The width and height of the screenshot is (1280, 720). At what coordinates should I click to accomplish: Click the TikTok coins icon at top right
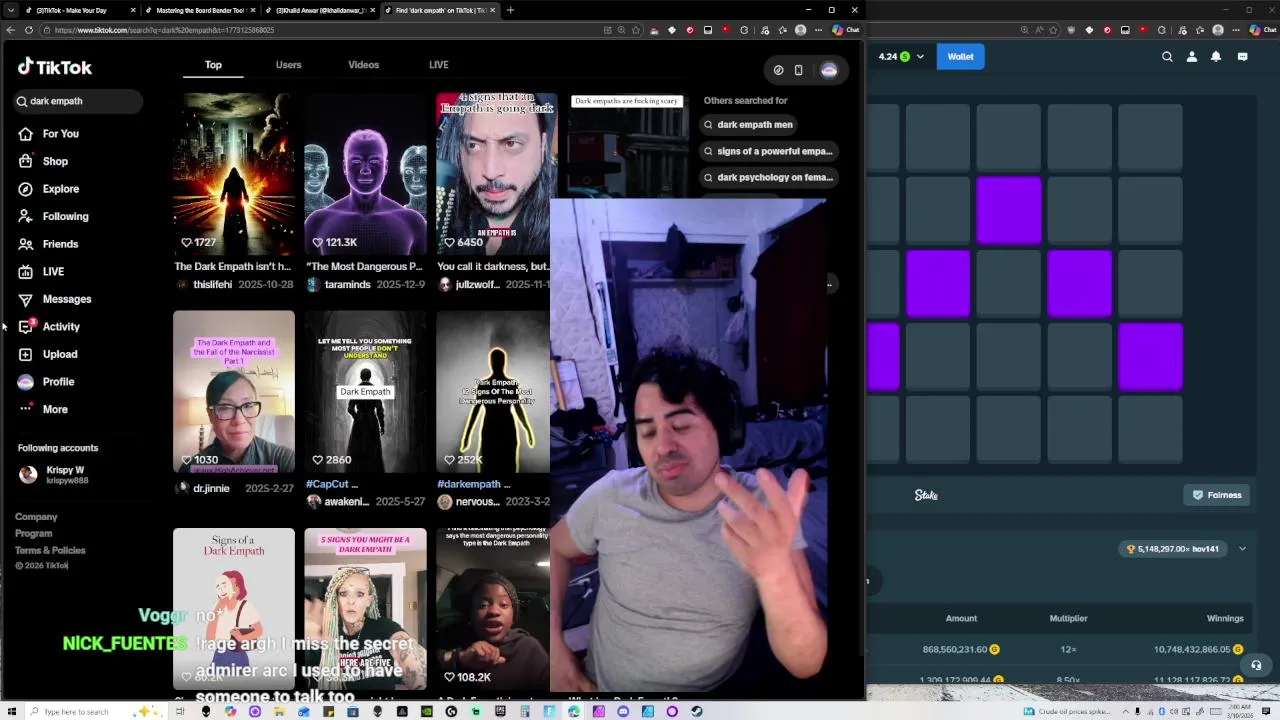(778, 70)
